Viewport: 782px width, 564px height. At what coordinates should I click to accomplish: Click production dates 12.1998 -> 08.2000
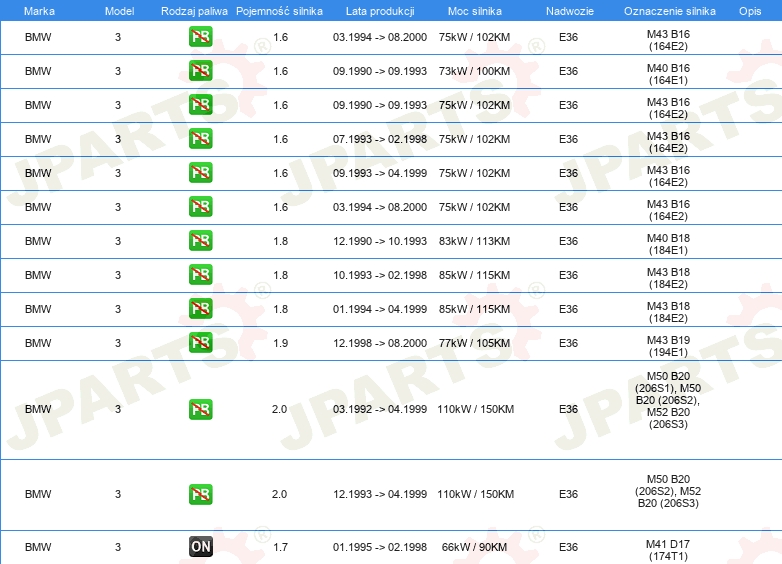380,343
